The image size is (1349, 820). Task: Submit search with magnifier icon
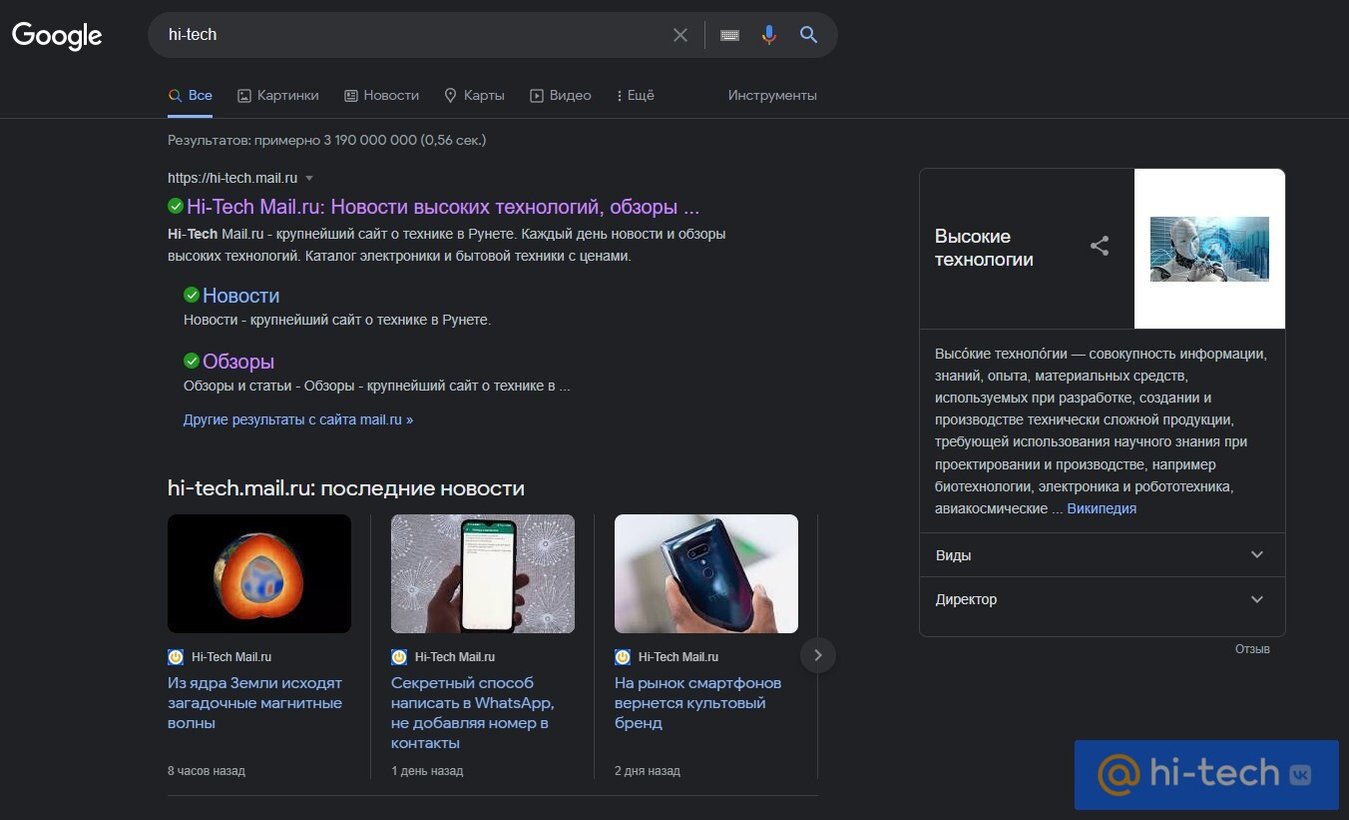tap(809, 35)
